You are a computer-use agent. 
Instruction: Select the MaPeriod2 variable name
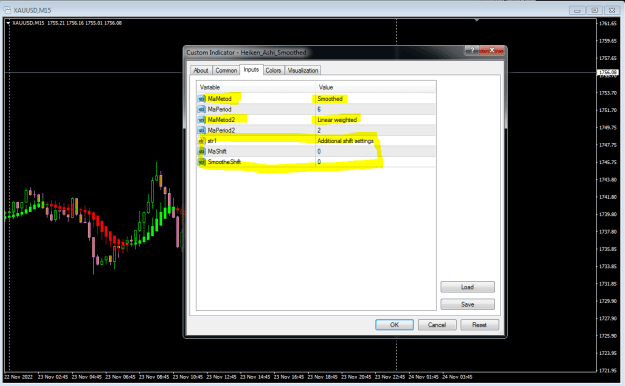tap(221, 130)
